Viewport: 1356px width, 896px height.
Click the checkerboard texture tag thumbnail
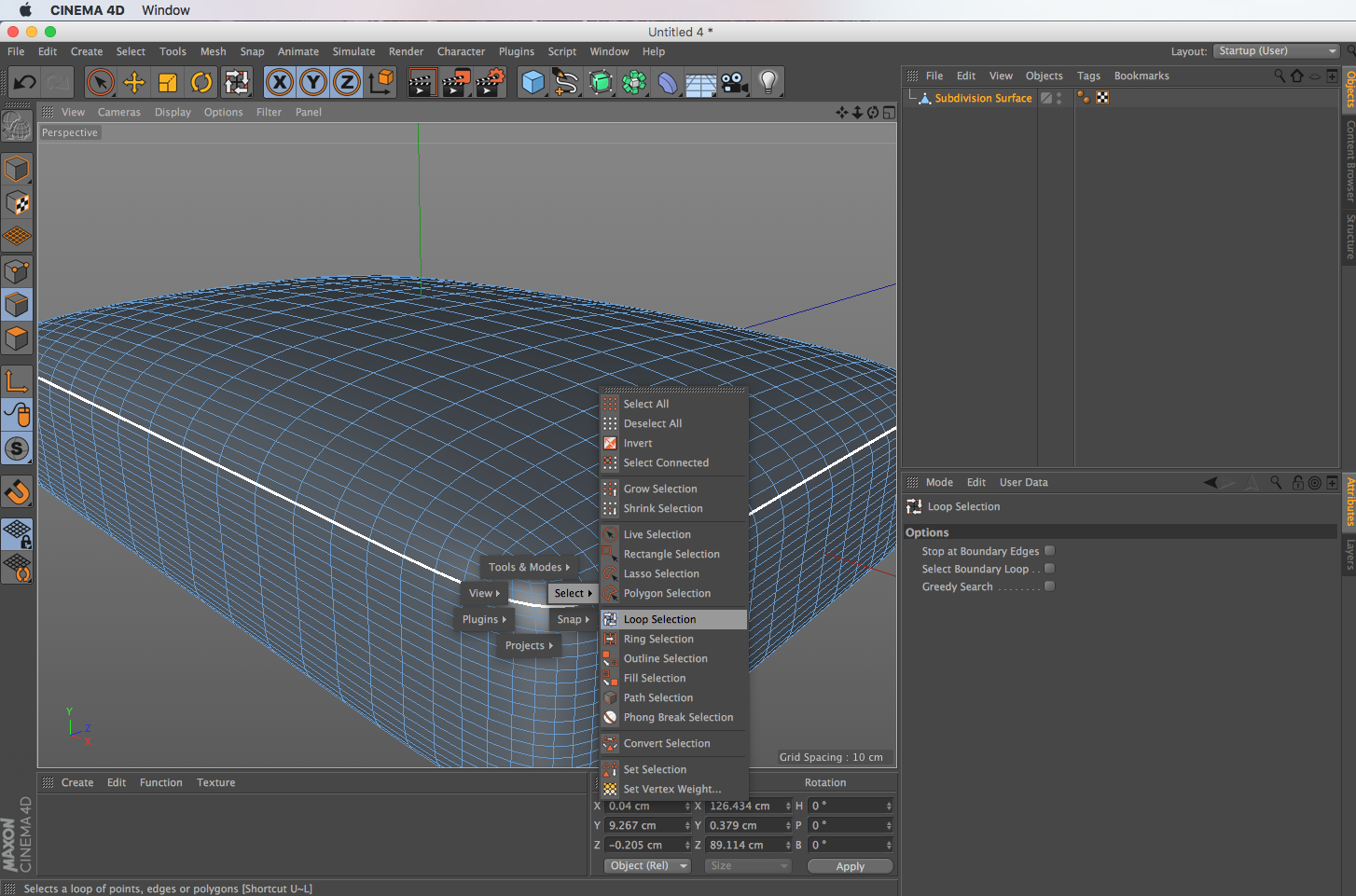1102,98
